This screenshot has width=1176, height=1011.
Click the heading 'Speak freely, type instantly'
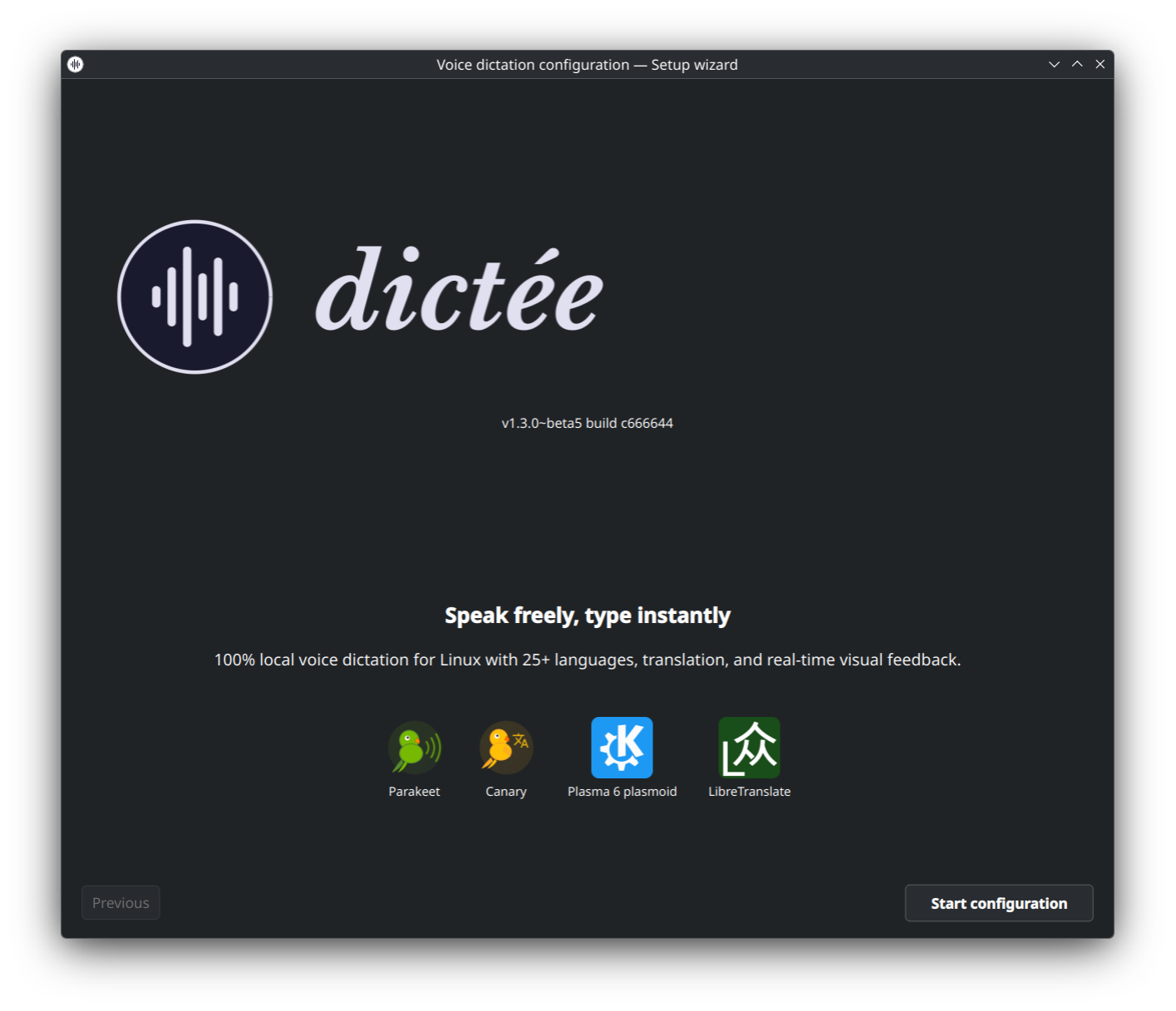pyautogui.click(x=588, y=616)
